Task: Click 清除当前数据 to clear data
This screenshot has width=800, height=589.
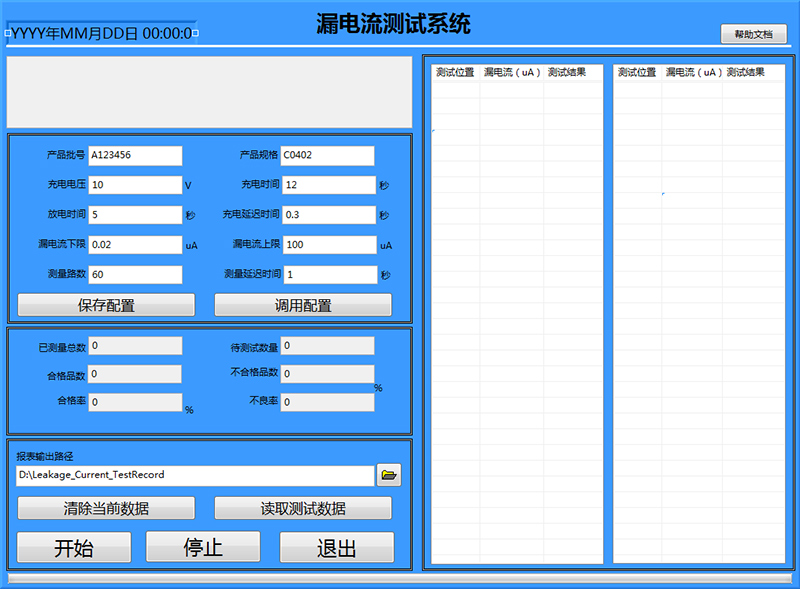Action: coord(106,508)
